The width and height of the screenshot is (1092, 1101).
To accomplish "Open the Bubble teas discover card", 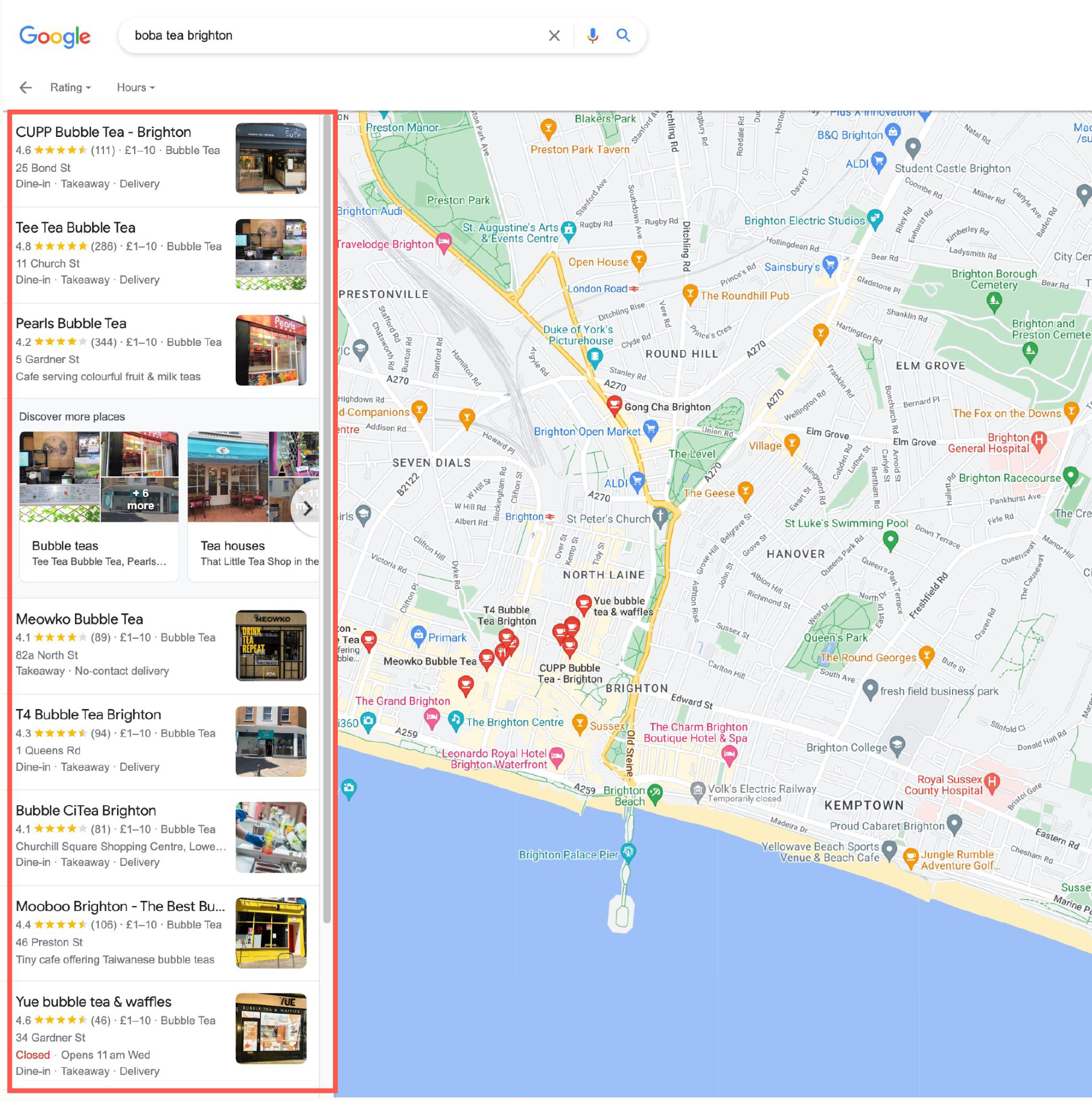I will tap(99, 507).
